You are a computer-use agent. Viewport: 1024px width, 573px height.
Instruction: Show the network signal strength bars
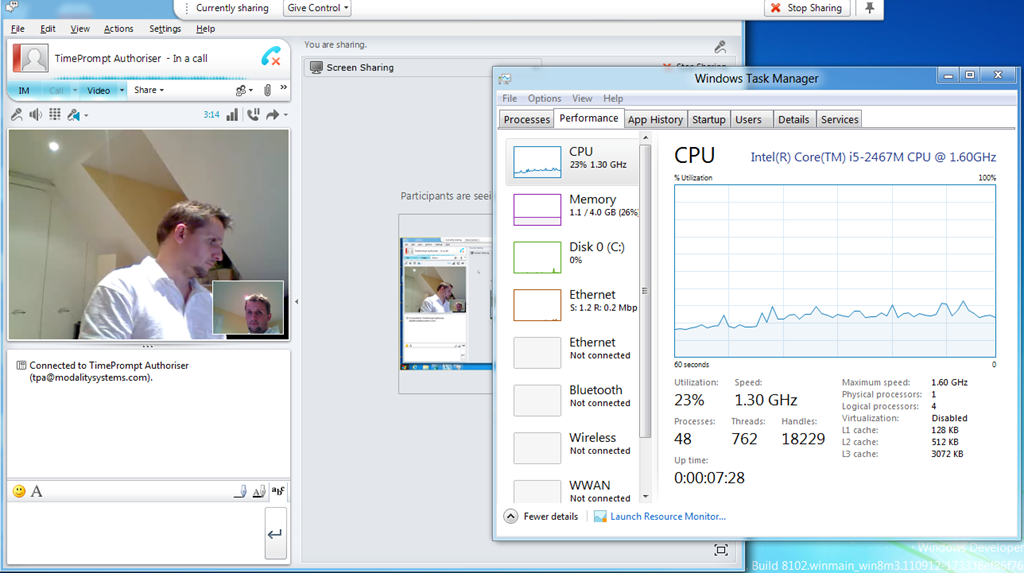click(232, 115)
